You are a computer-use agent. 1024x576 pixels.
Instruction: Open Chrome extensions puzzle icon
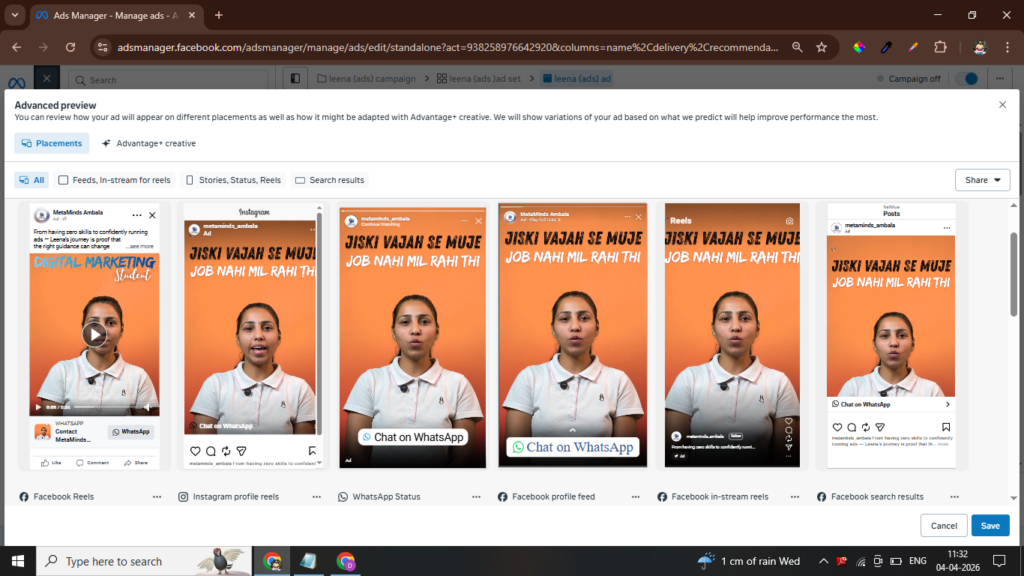(940, 47)
